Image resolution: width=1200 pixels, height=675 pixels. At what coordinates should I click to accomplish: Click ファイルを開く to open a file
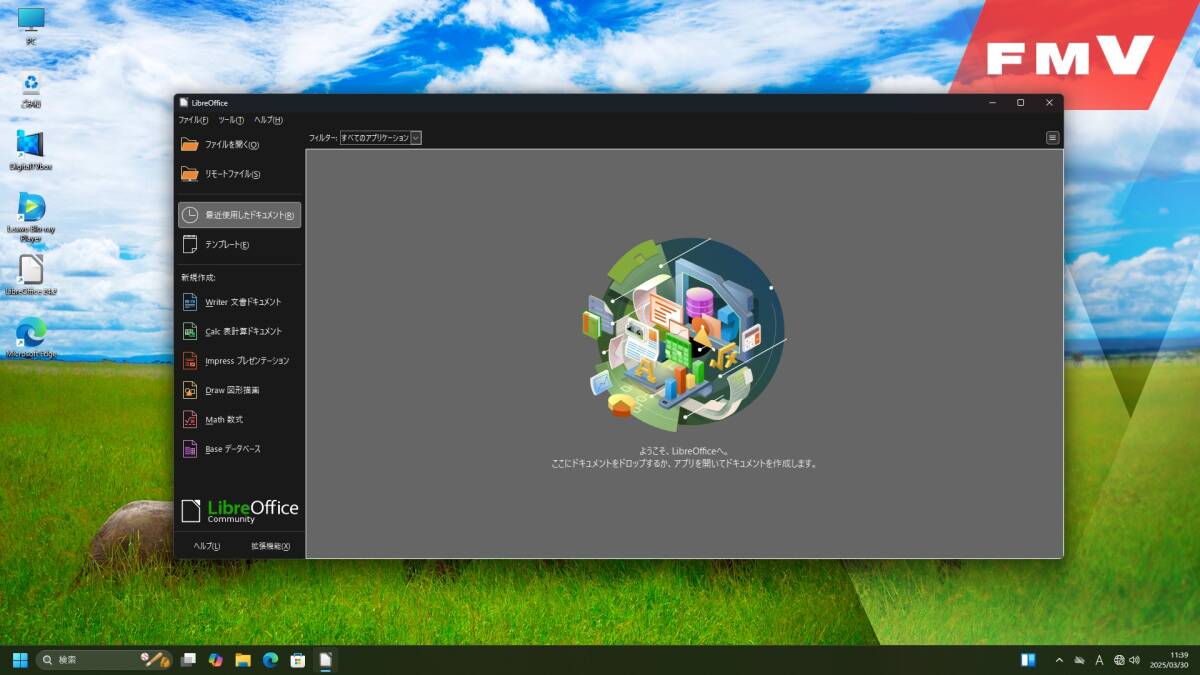[239, 145]
